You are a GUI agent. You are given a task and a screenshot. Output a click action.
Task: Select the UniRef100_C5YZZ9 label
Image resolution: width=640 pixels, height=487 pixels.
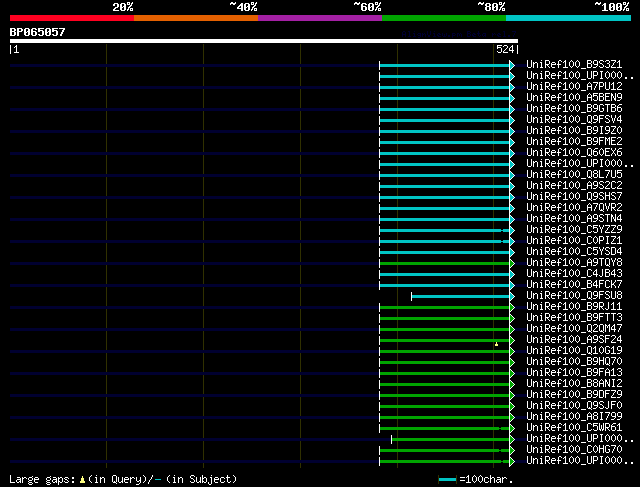[574, 229]
